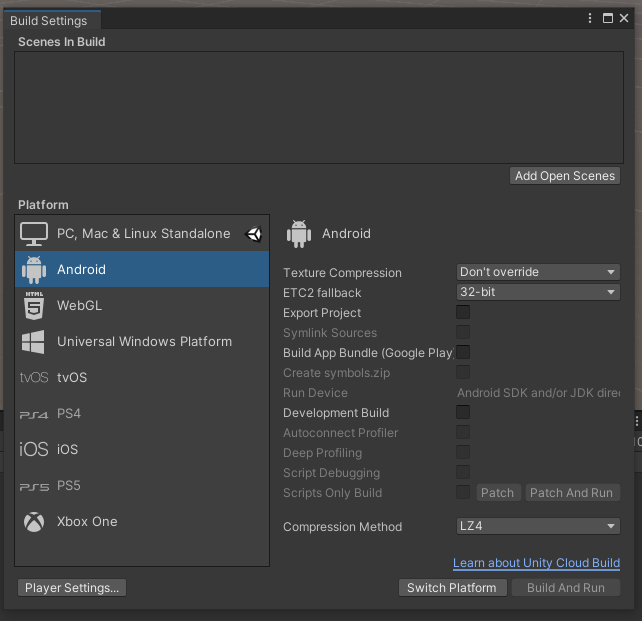The image size is (642, 621).
Task: Toggle the Scripts Only Build checkbox
Action: (x=463, y=492)
